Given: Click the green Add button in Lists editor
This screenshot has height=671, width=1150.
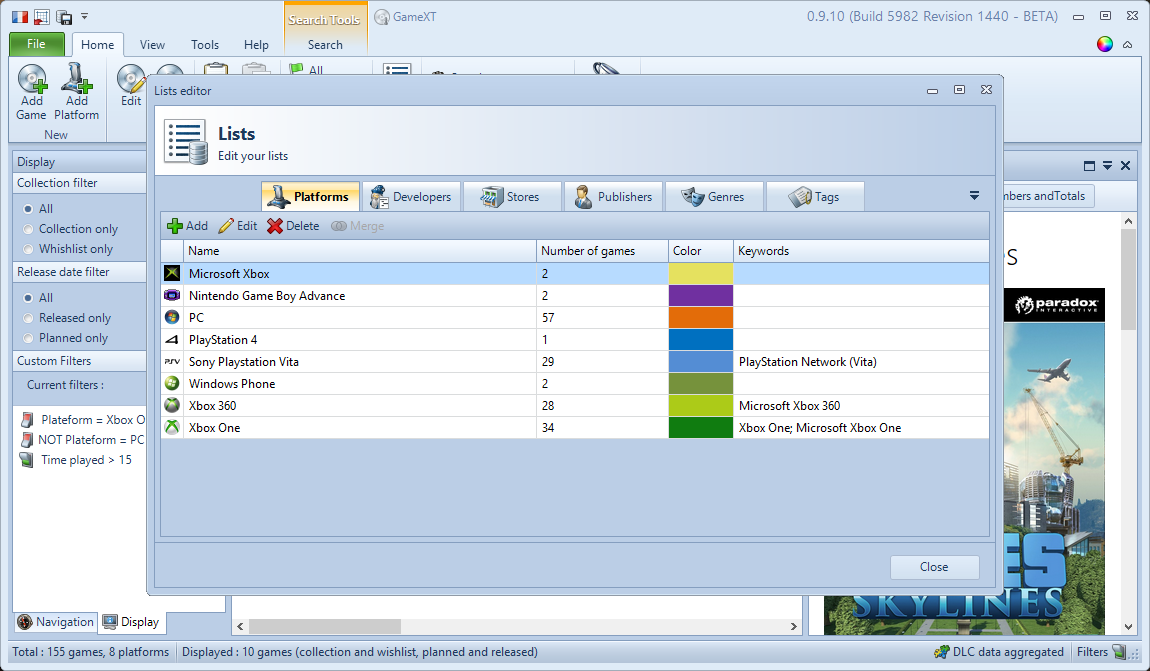Looking at the screenshot, I should [187, 226].
